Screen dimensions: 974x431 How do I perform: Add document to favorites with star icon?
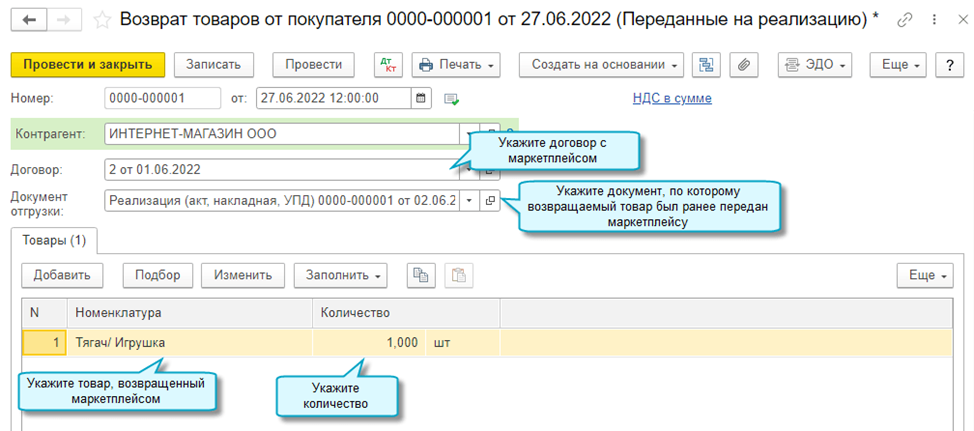click(x=101, y=19)
